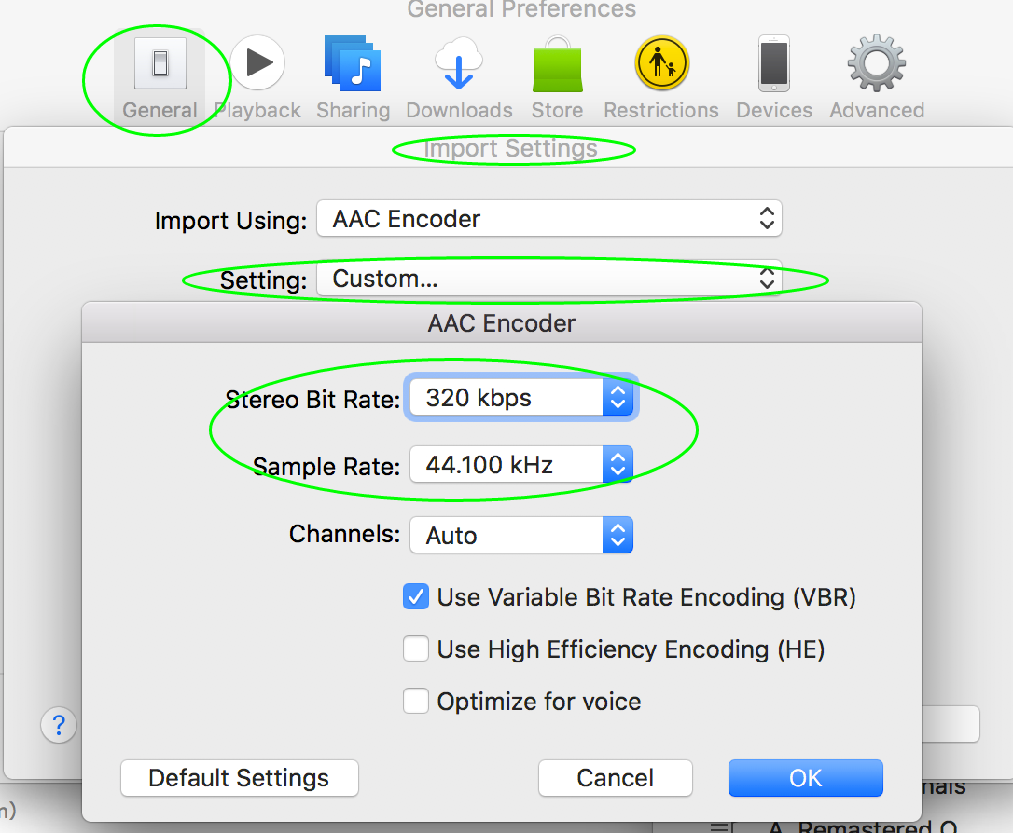Open the General preferences pane icon
1013x833 pixels.
(160, 65)
